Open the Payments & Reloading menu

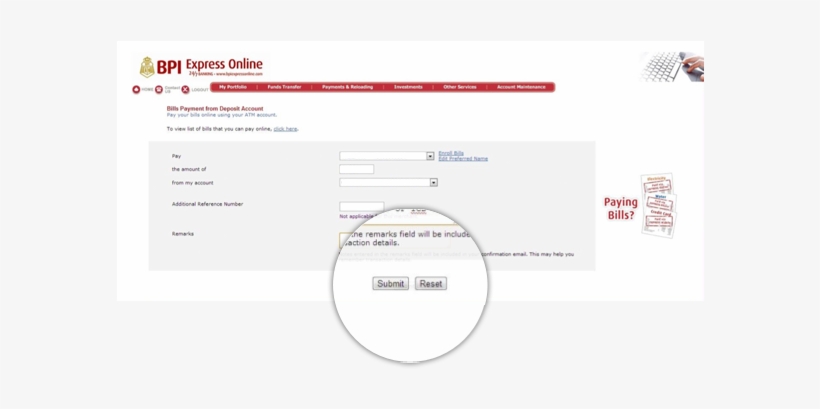click(x=347, y=87)
